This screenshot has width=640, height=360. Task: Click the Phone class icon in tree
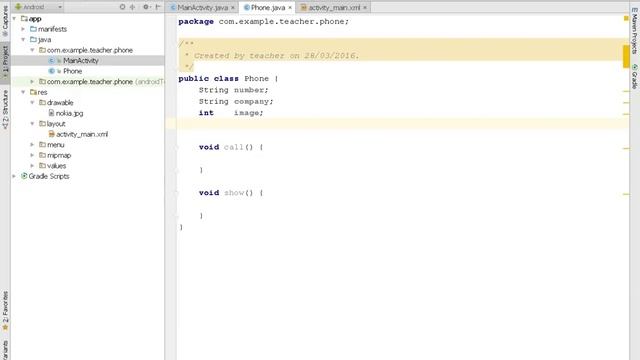pos(51,71)
